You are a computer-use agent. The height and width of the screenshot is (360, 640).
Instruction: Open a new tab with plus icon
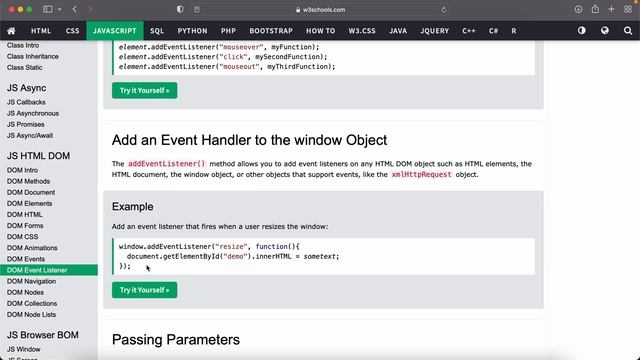611,9
